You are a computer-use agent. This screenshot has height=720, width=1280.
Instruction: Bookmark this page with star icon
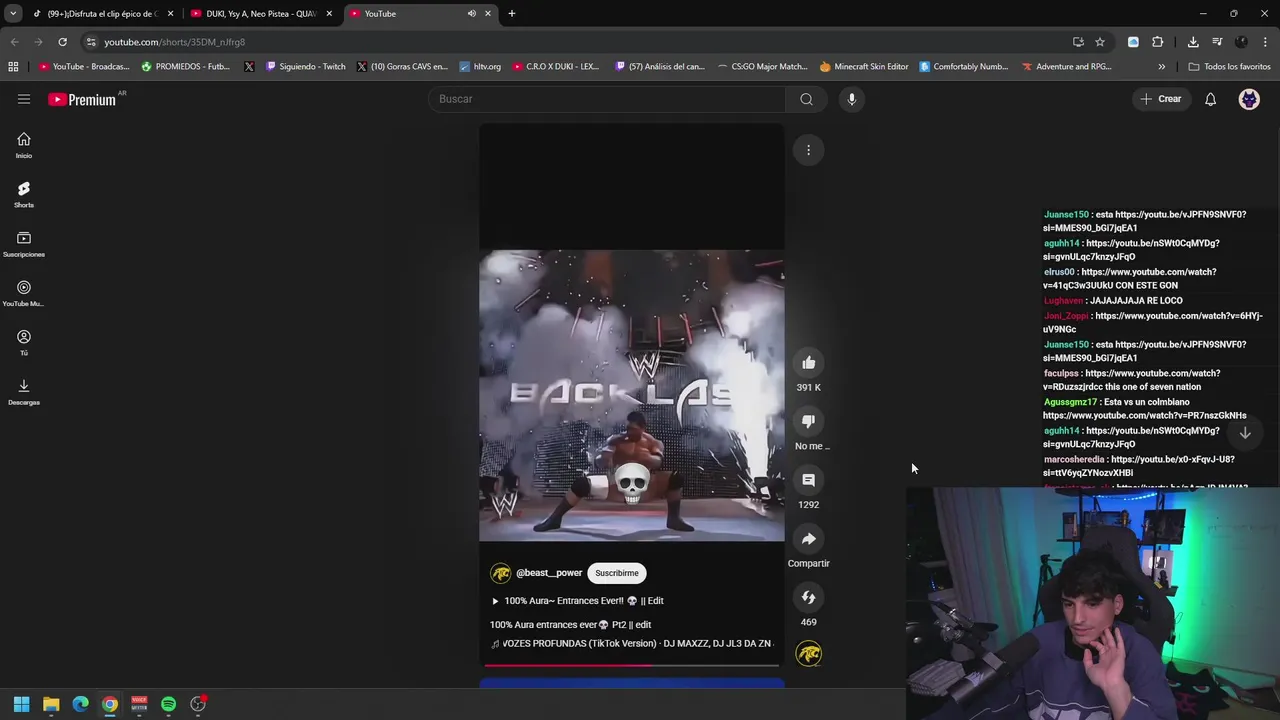coord(1100,42)
